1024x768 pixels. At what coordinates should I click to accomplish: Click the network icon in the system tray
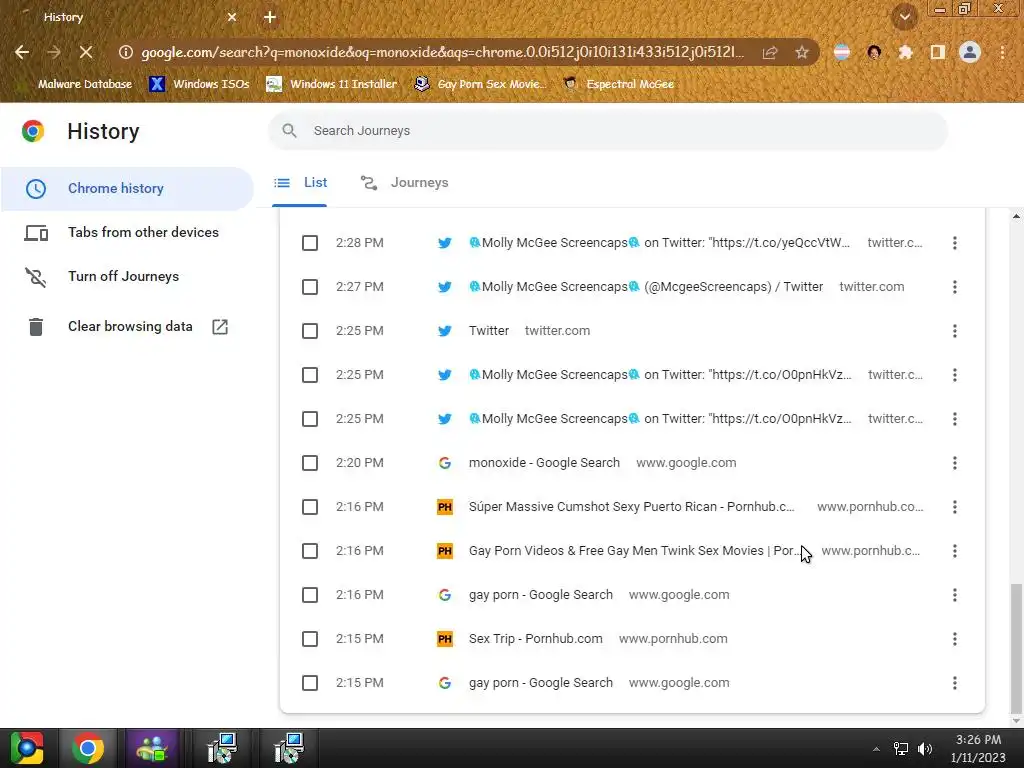pos(901,748)
